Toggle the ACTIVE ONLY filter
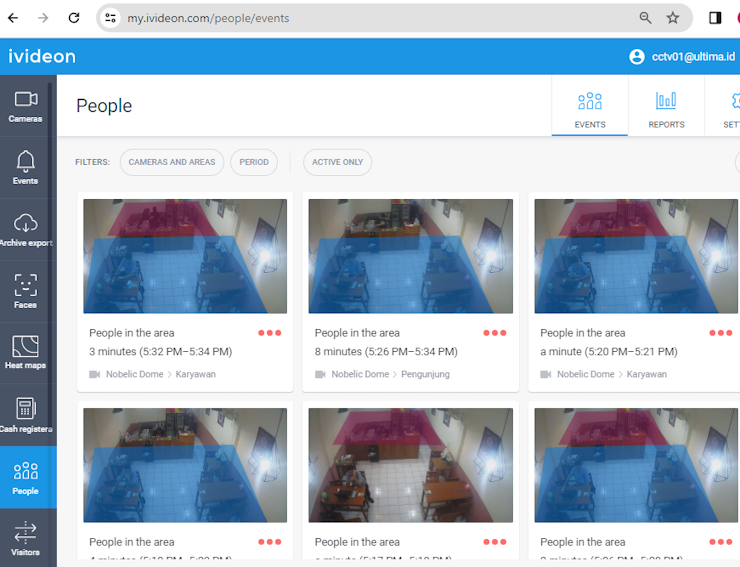740x567 pixels. (337, 162)
